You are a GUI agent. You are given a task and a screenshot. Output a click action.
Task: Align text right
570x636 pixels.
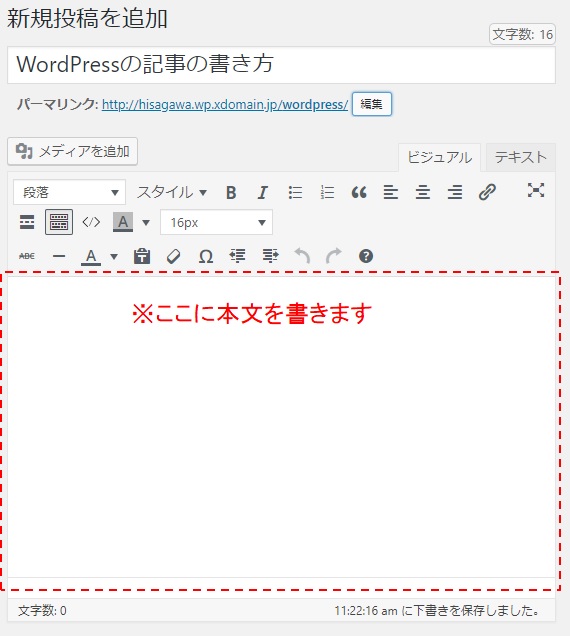click(455, 192)
